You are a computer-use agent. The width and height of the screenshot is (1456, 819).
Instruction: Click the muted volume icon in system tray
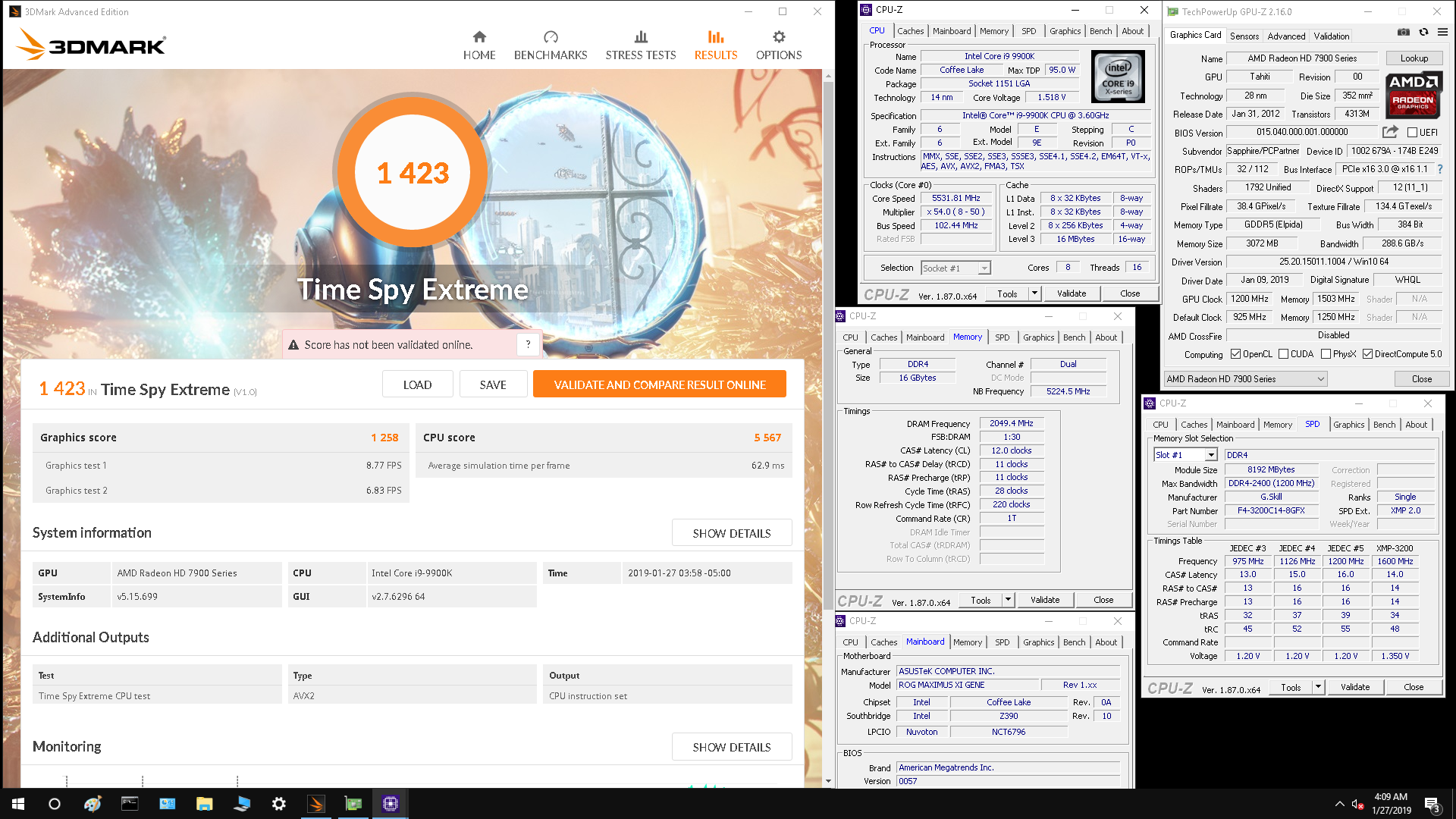coord(1357,805)
